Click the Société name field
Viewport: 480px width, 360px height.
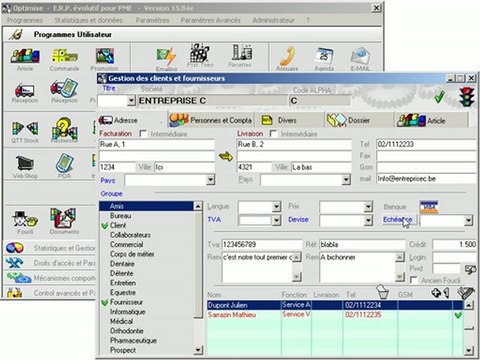[x=212, y=100]
